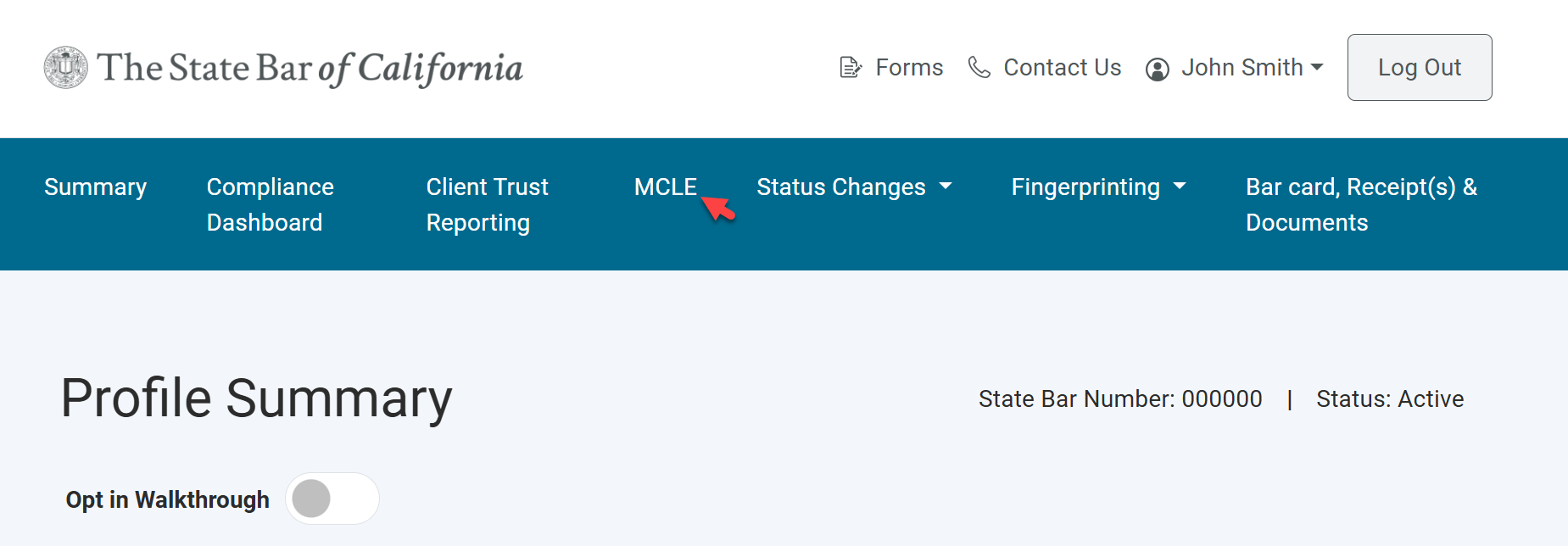Click the Forms document icon
This screenshot has width=1568, height=546.
click(851, 67)
